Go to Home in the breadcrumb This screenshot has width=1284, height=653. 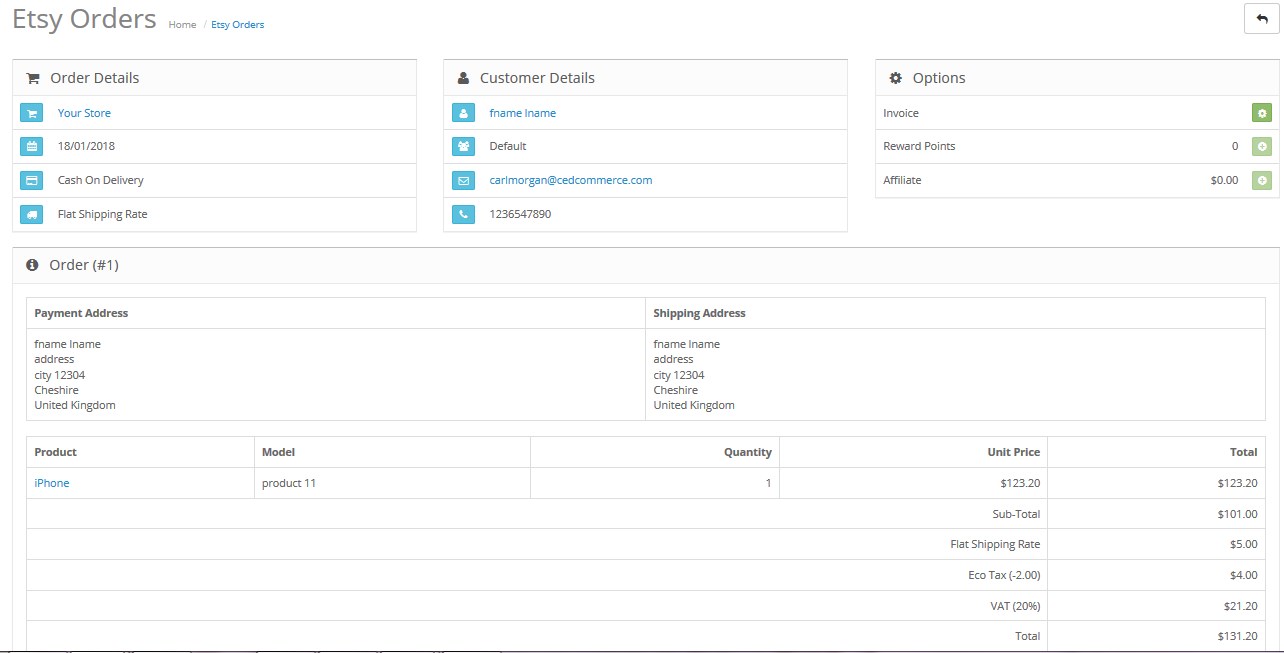pyautogui.click(x=182, y=25)
